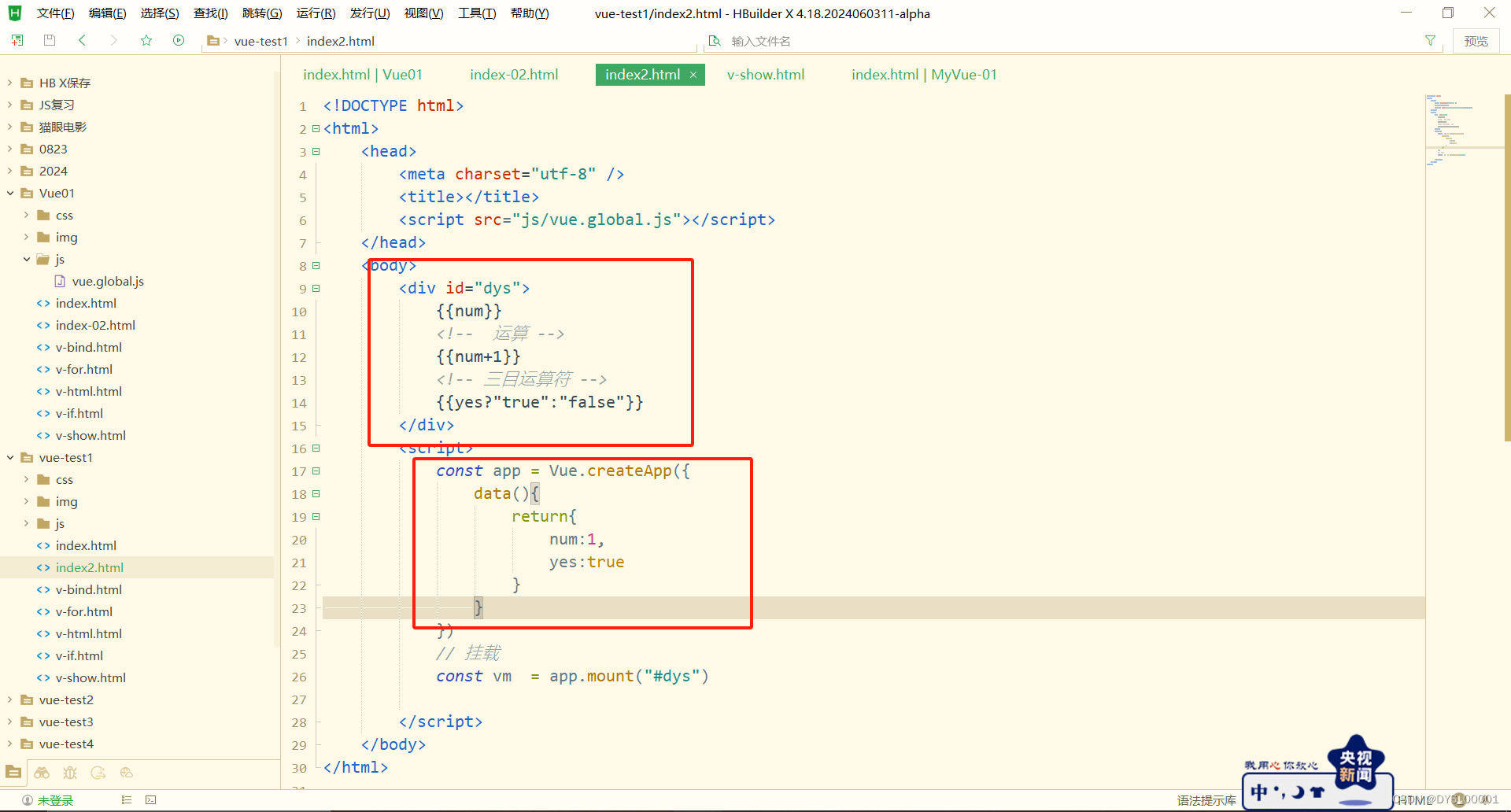Open the binoculars search panel icon
1511x812 pixels.
pyautogui.click(x=42, y=773)
